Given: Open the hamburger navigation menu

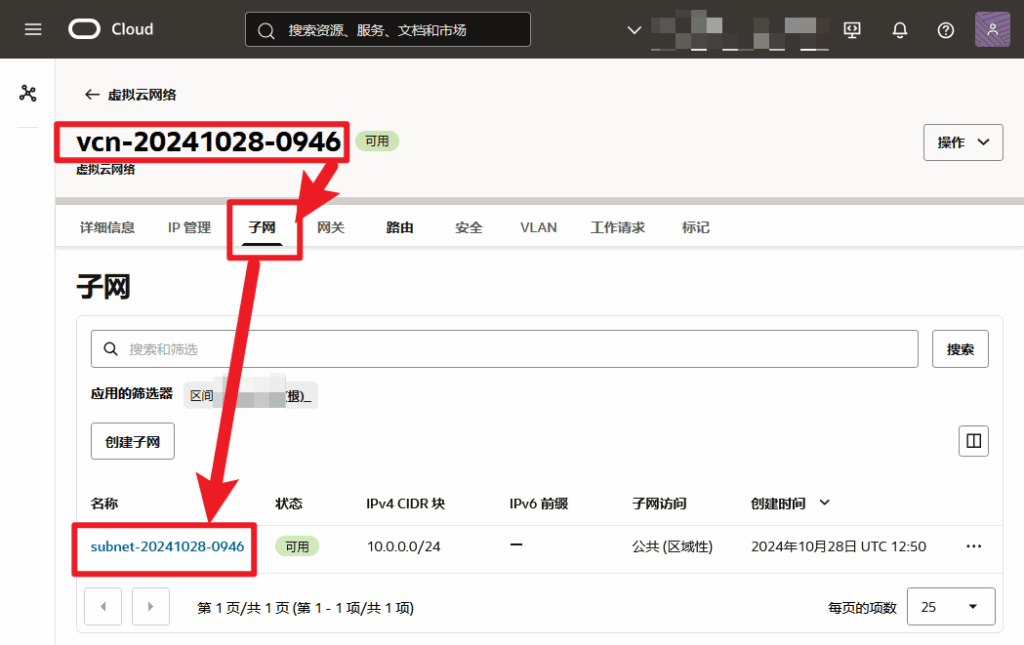Looking at the screenshot, I should point(33,29).
